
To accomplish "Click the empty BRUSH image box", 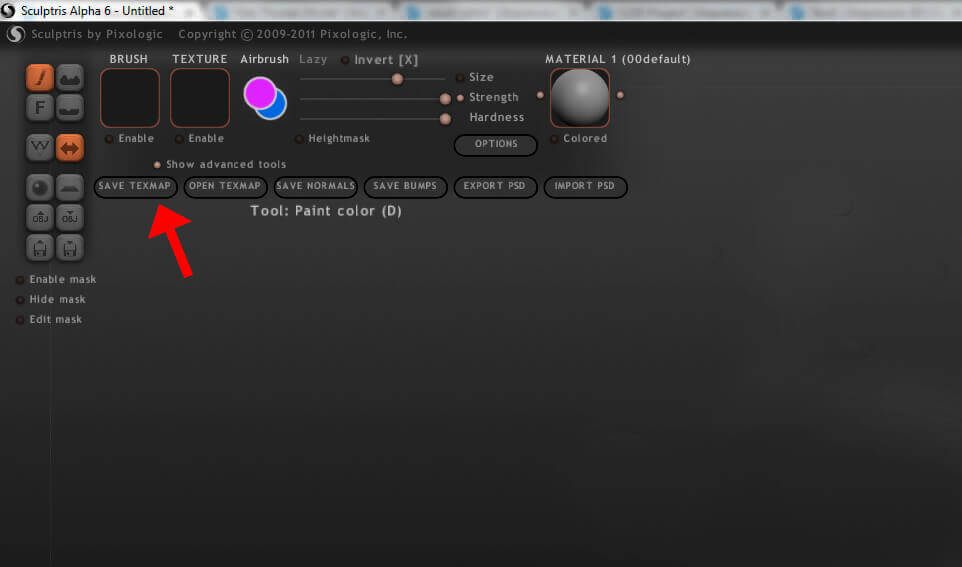I will click(x=130, y=98).
